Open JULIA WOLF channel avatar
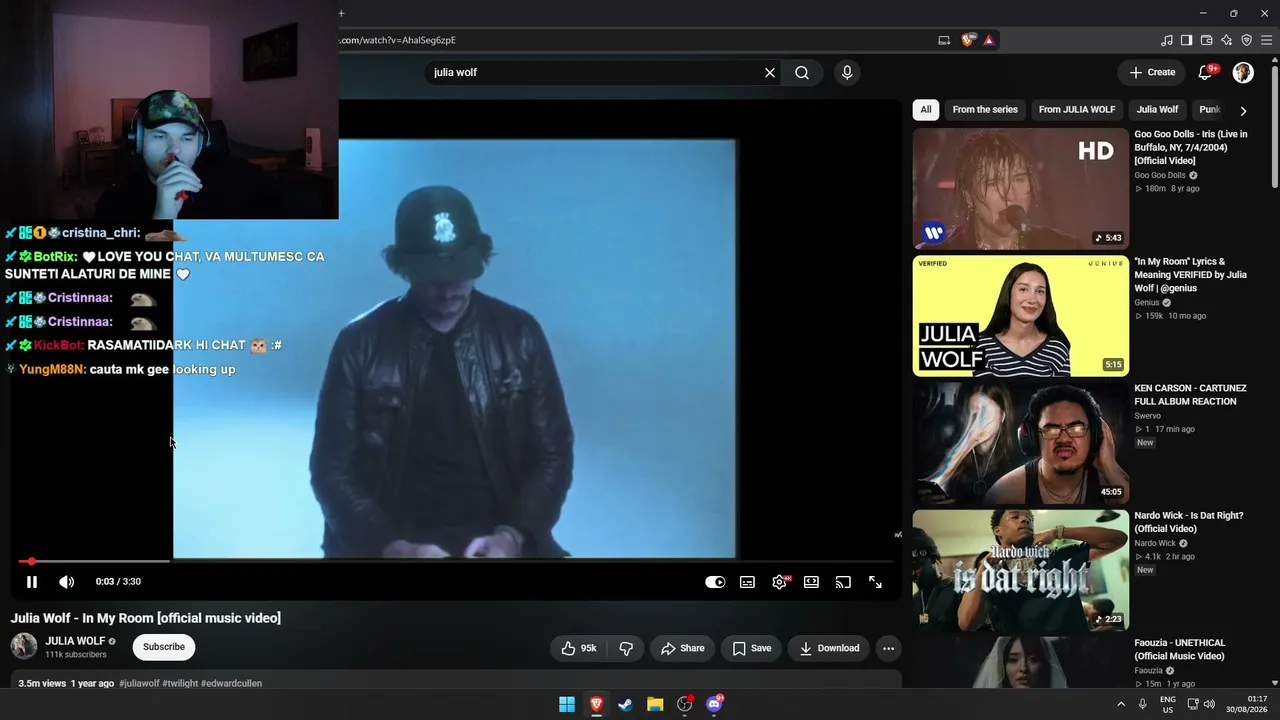This screenshot has width=1280, height=720. 24,646
